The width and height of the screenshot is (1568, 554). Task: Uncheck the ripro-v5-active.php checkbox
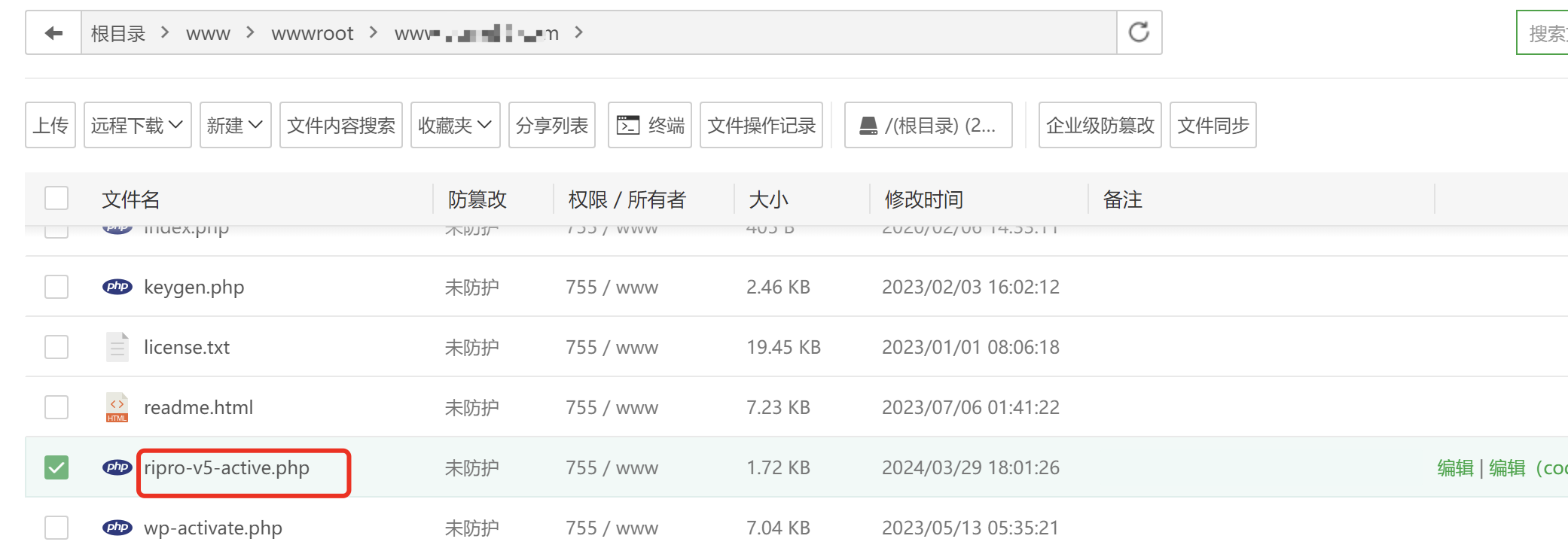coord(56,467)
